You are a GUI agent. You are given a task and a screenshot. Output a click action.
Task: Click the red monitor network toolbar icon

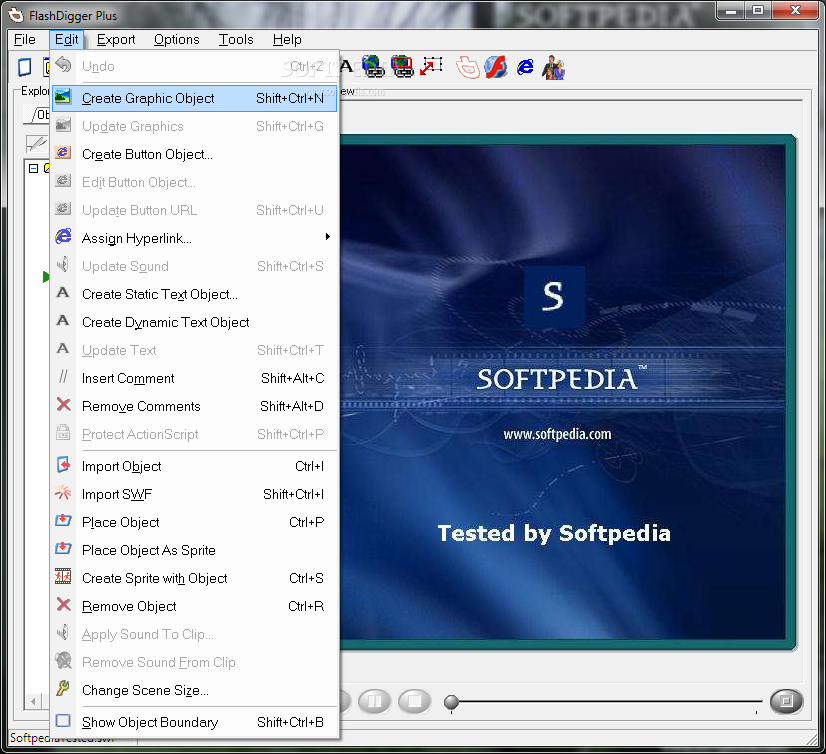402,66
